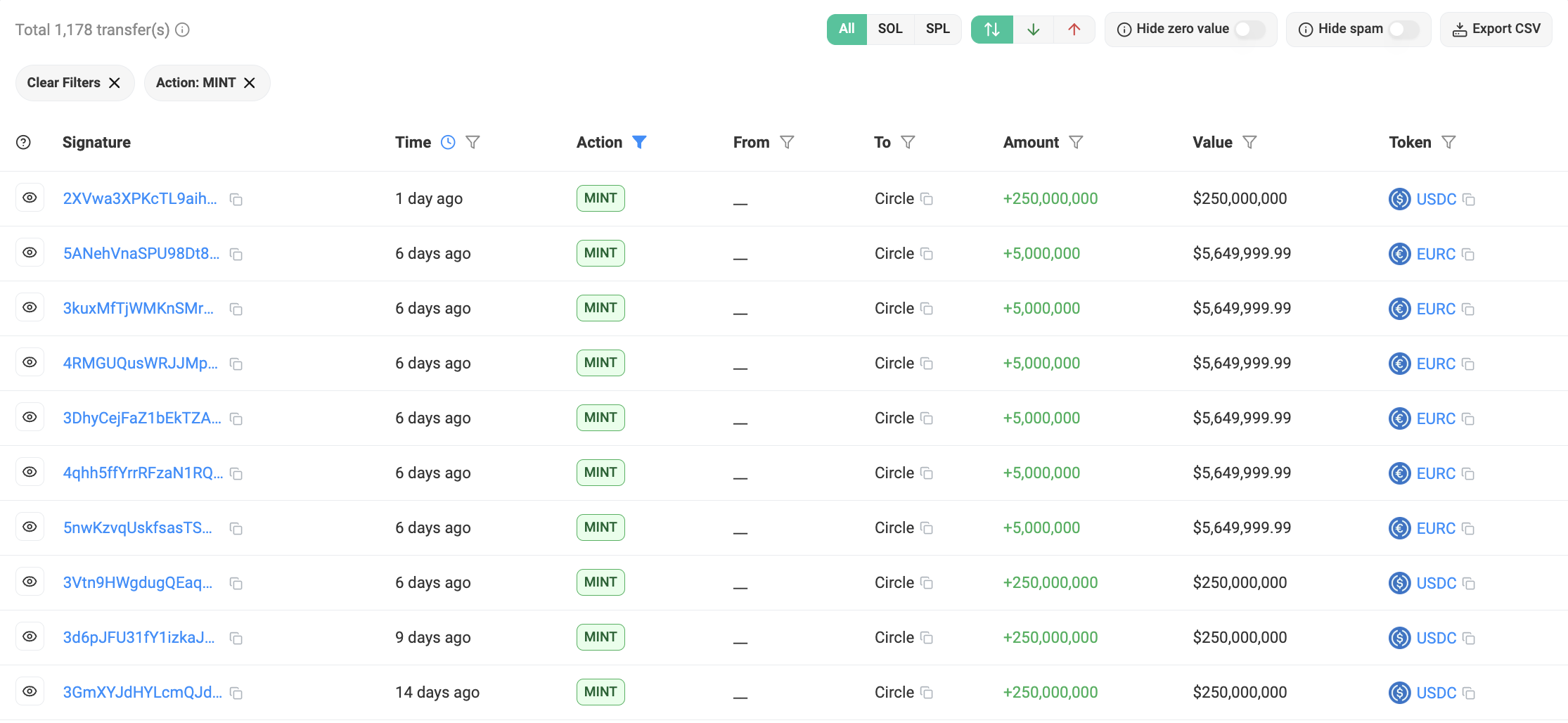Remove the Action: MINT filter chip
Image resolution: width=1568 pixels, height=723 pixels.
click(249, 82)
